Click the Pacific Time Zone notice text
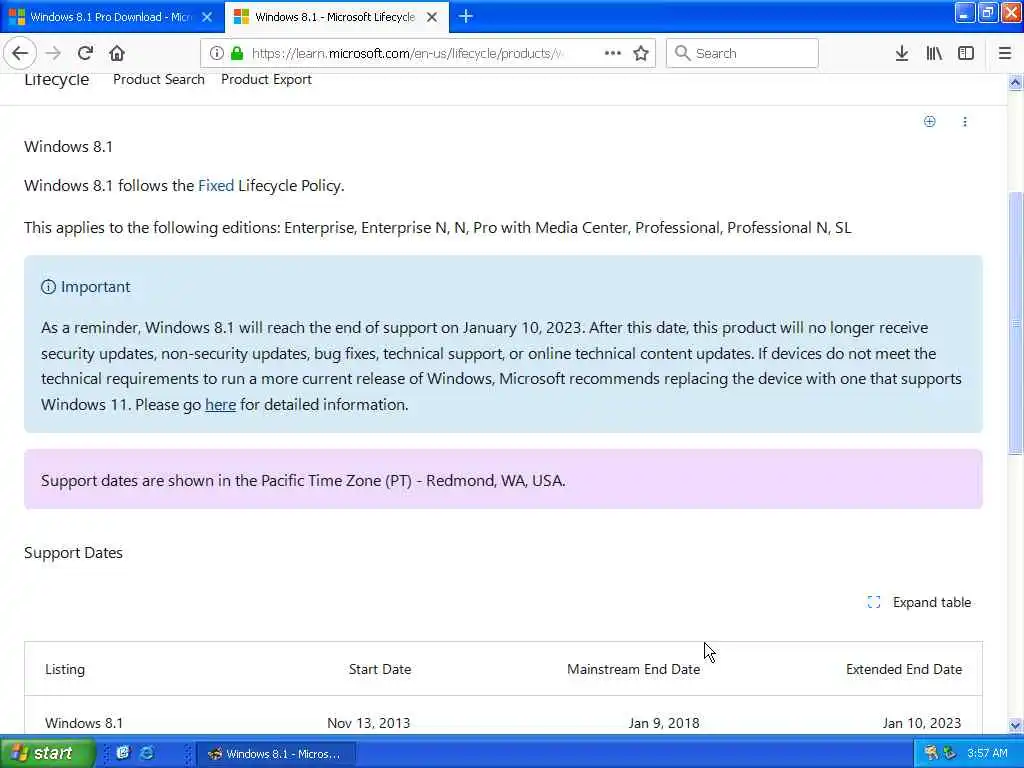Viewport: 1024px width, 768px height. 303,481
